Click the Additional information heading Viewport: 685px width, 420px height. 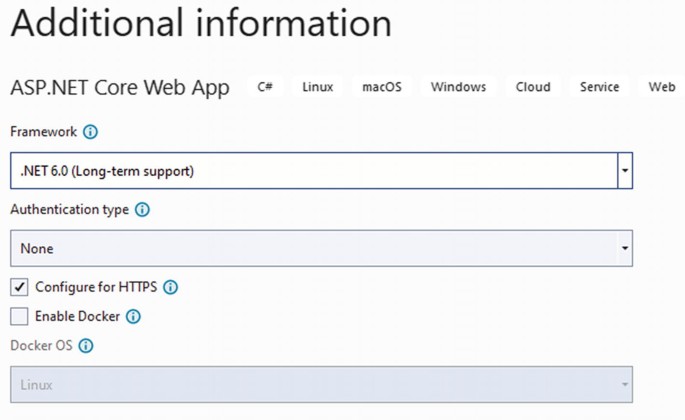click(201, 23)
